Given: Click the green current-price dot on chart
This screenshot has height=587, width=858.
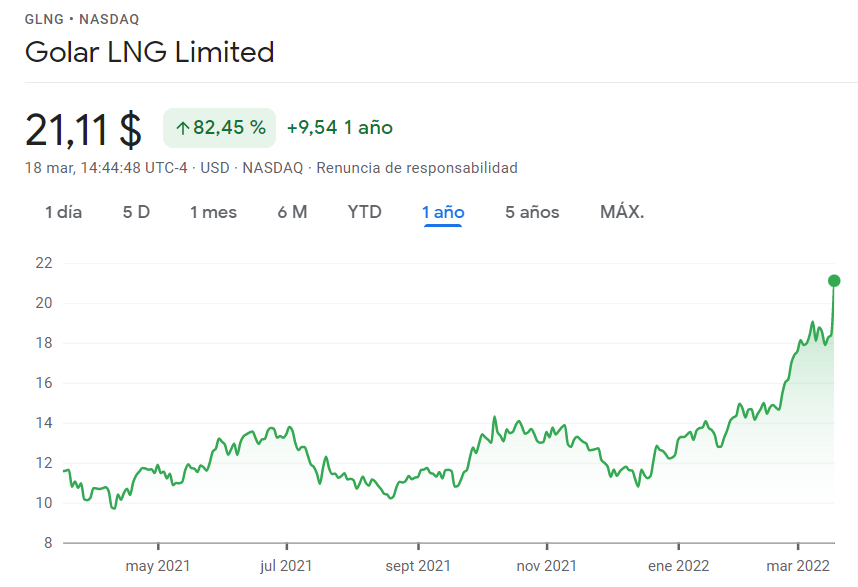Looking at the screenshot, I should pyautogui.click(x=834, y=281).
